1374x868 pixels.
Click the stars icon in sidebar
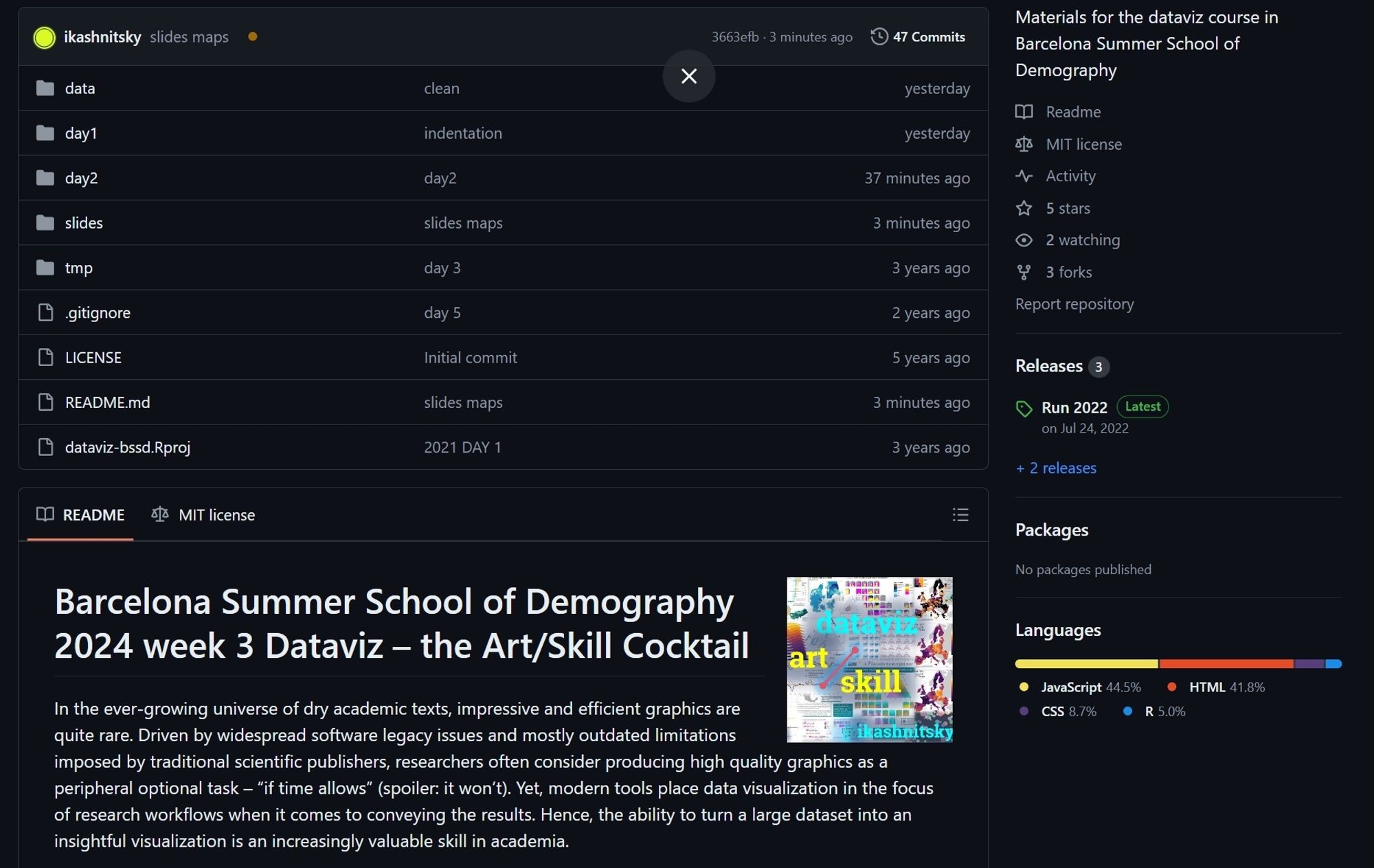point(1024,208)
